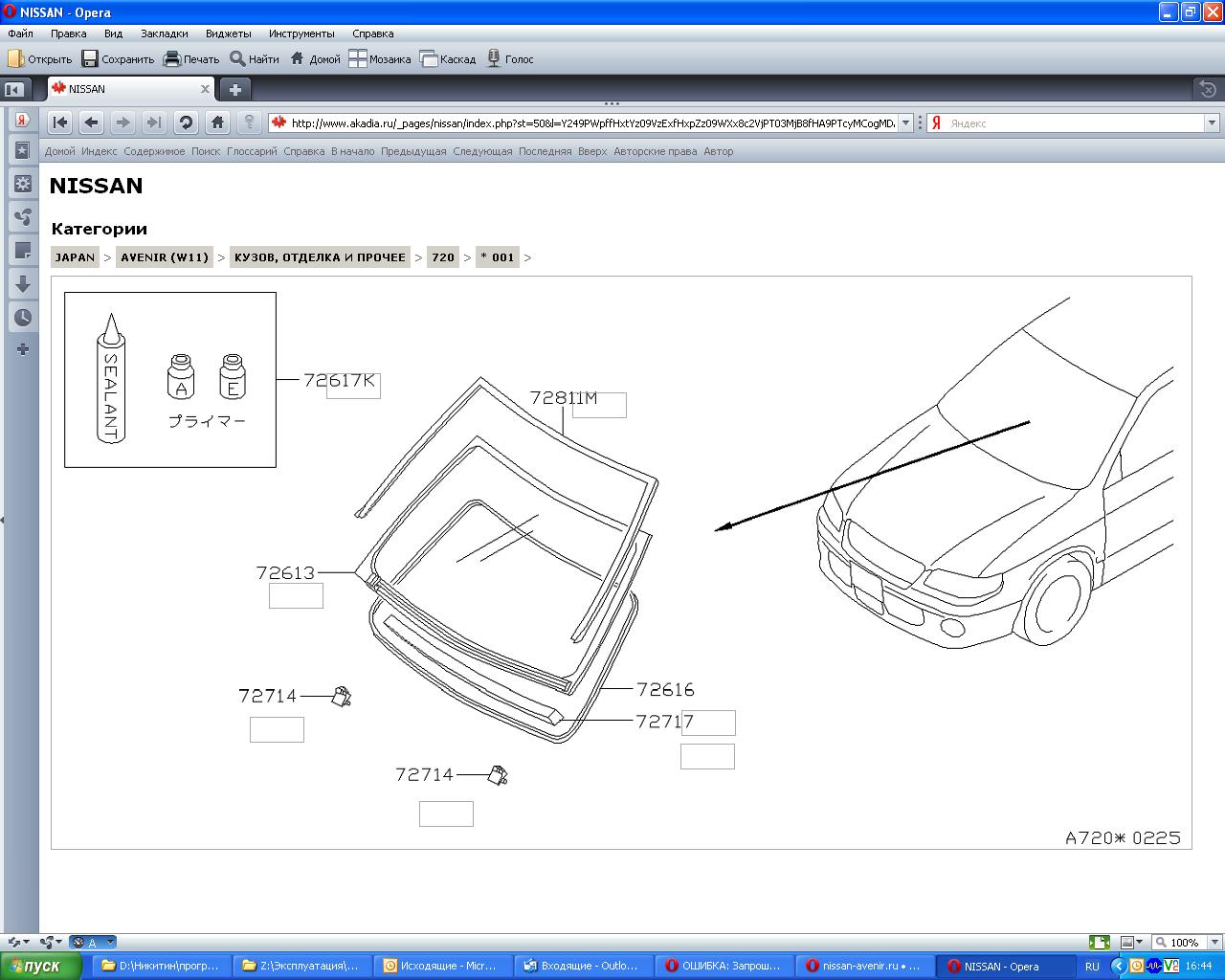Click the Открыть toolbar button
The image size is (1225, 980).
(40, 59)
